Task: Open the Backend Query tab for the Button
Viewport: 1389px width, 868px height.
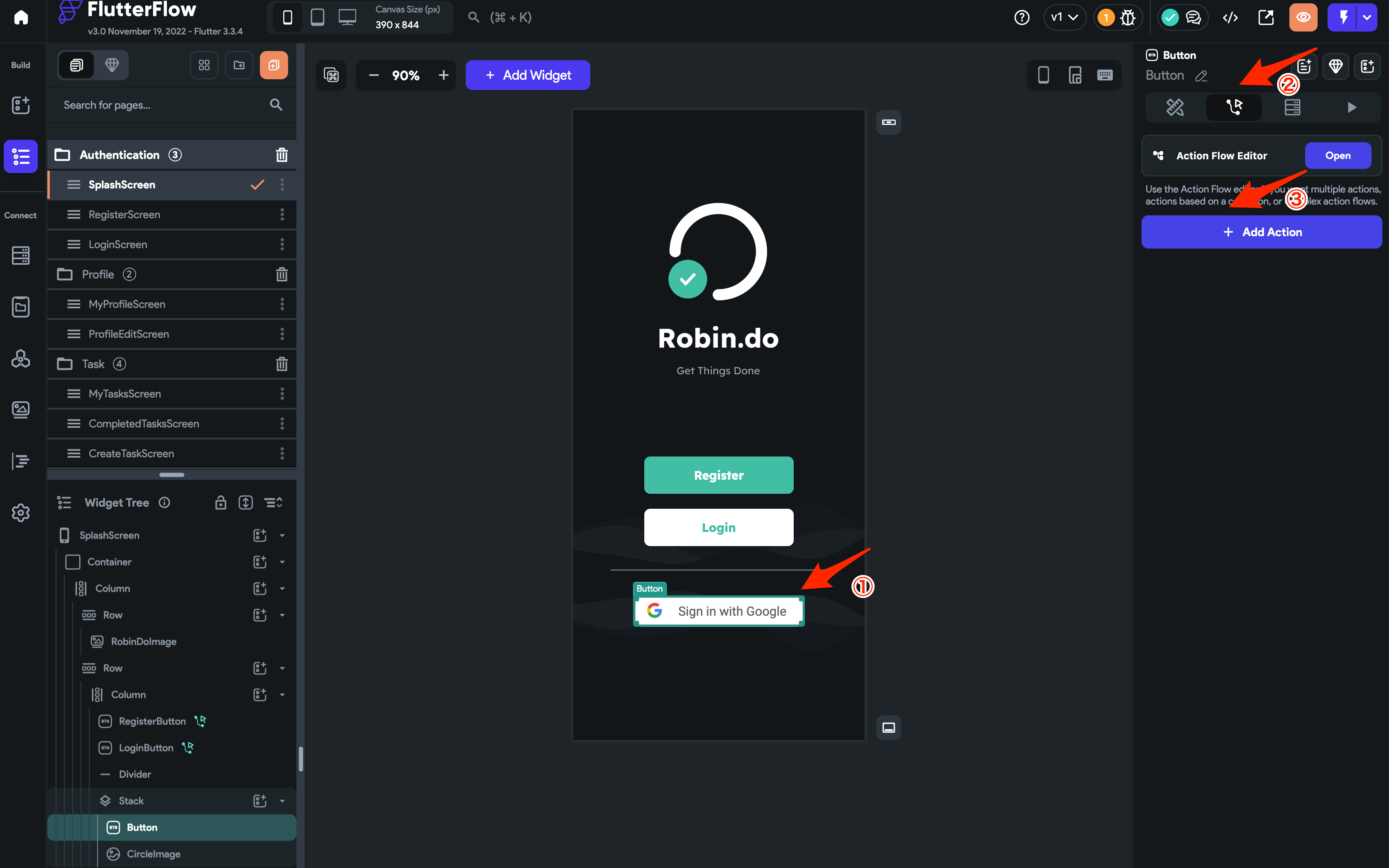Action: point(1292,107)
